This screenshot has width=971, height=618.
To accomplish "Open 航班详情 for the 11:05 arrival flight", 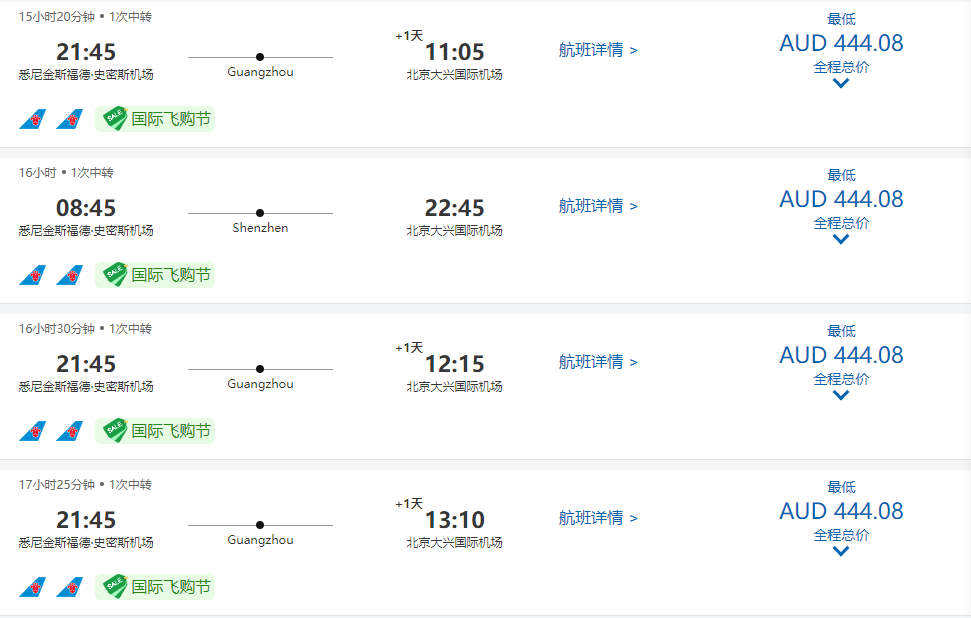I will click(598, 50).
